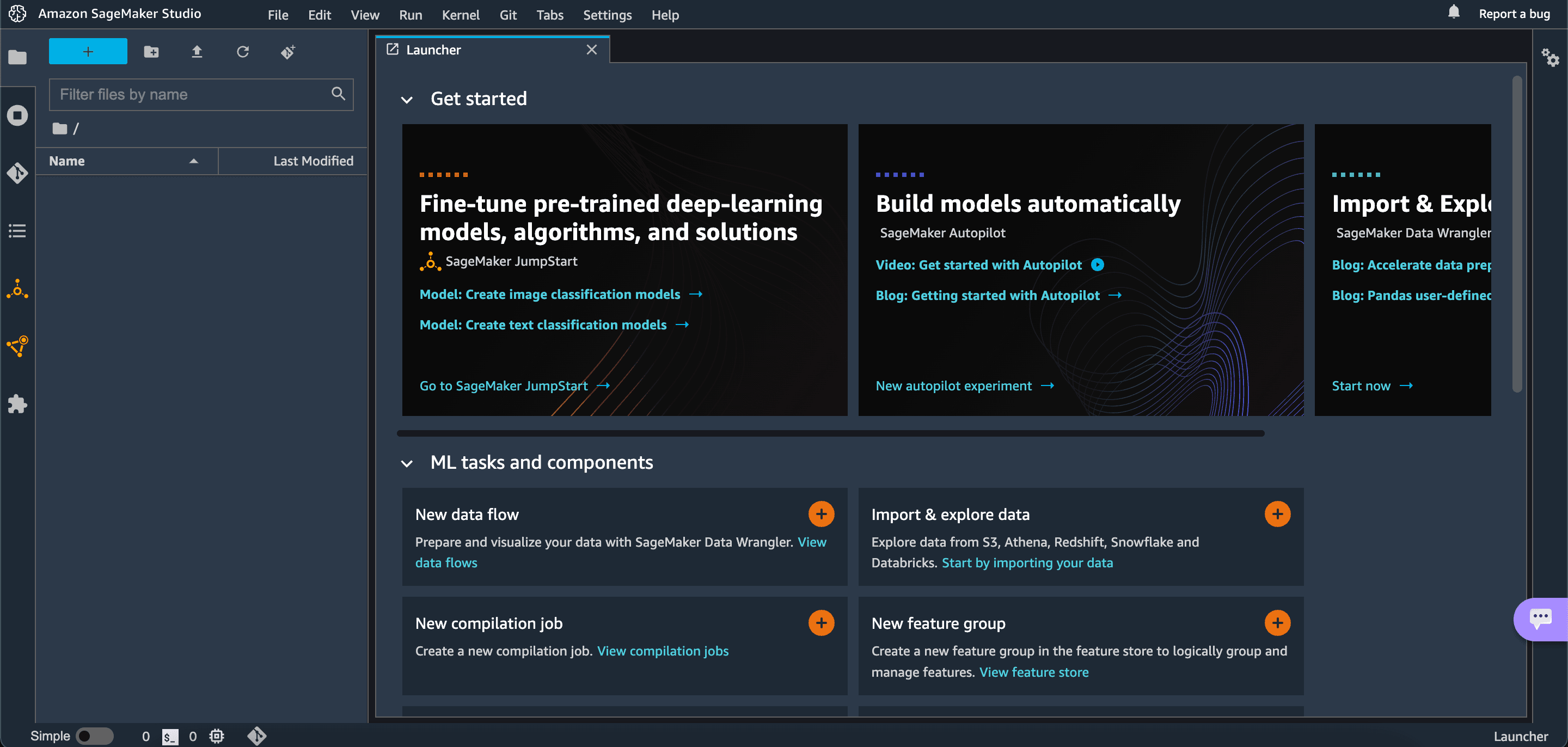
Task: Click the root folder breadcrumb icon
Action: tap(60, 128)
